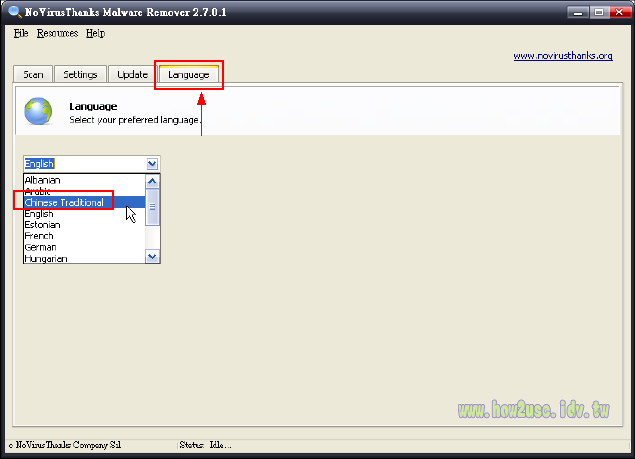
Task: Select French from the language list
Action: point(39,236)
